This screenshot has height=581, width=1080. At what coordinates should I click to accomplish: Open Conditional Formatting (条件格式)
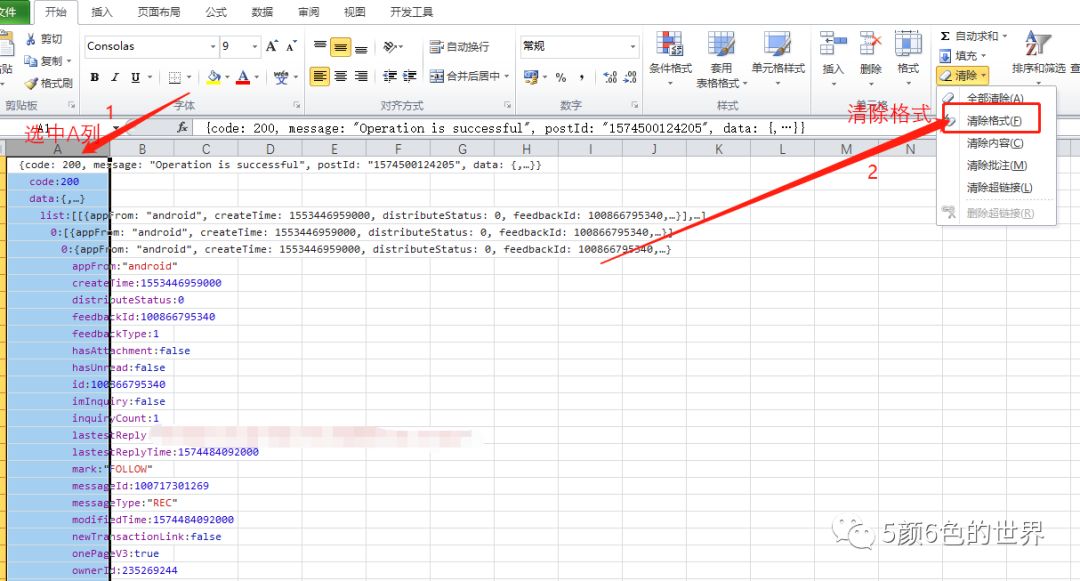point(670,59)
